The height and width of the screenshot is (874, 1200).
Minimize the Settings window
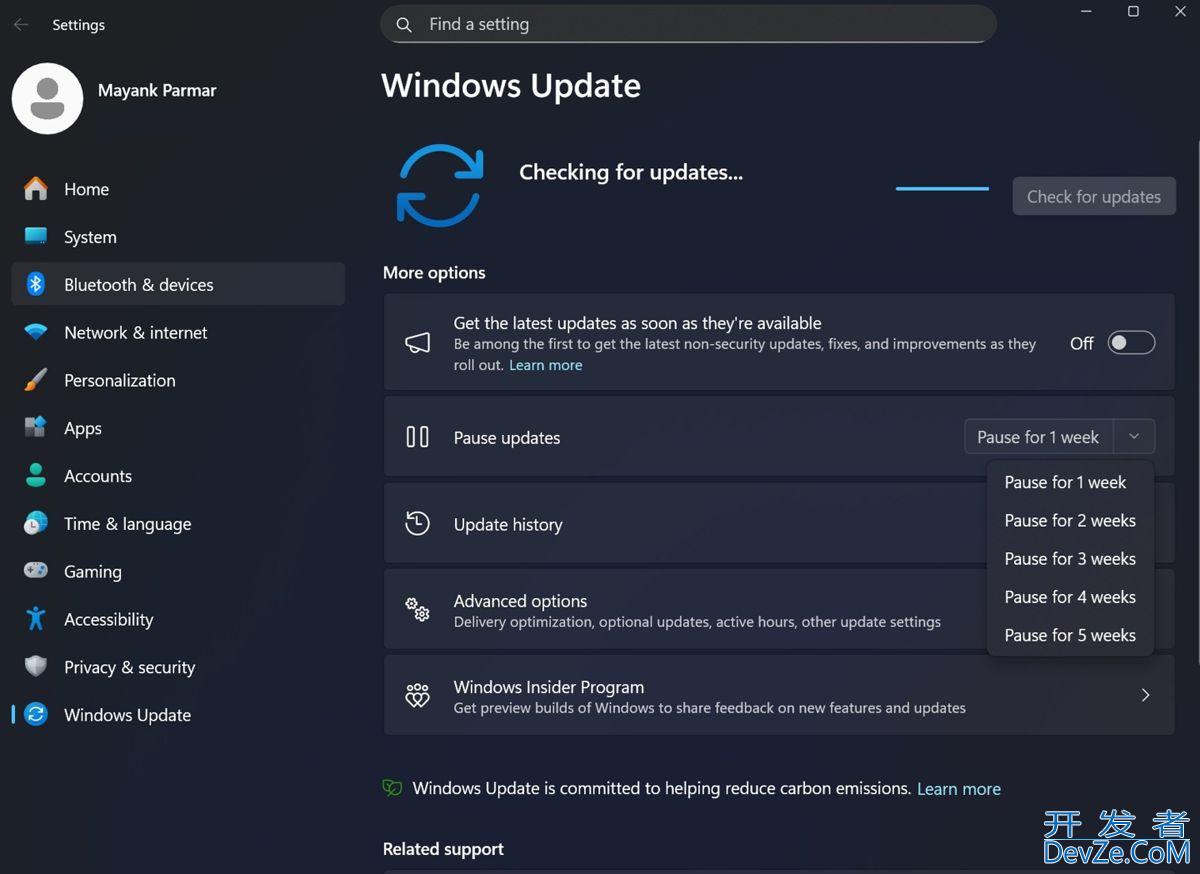1087,11
